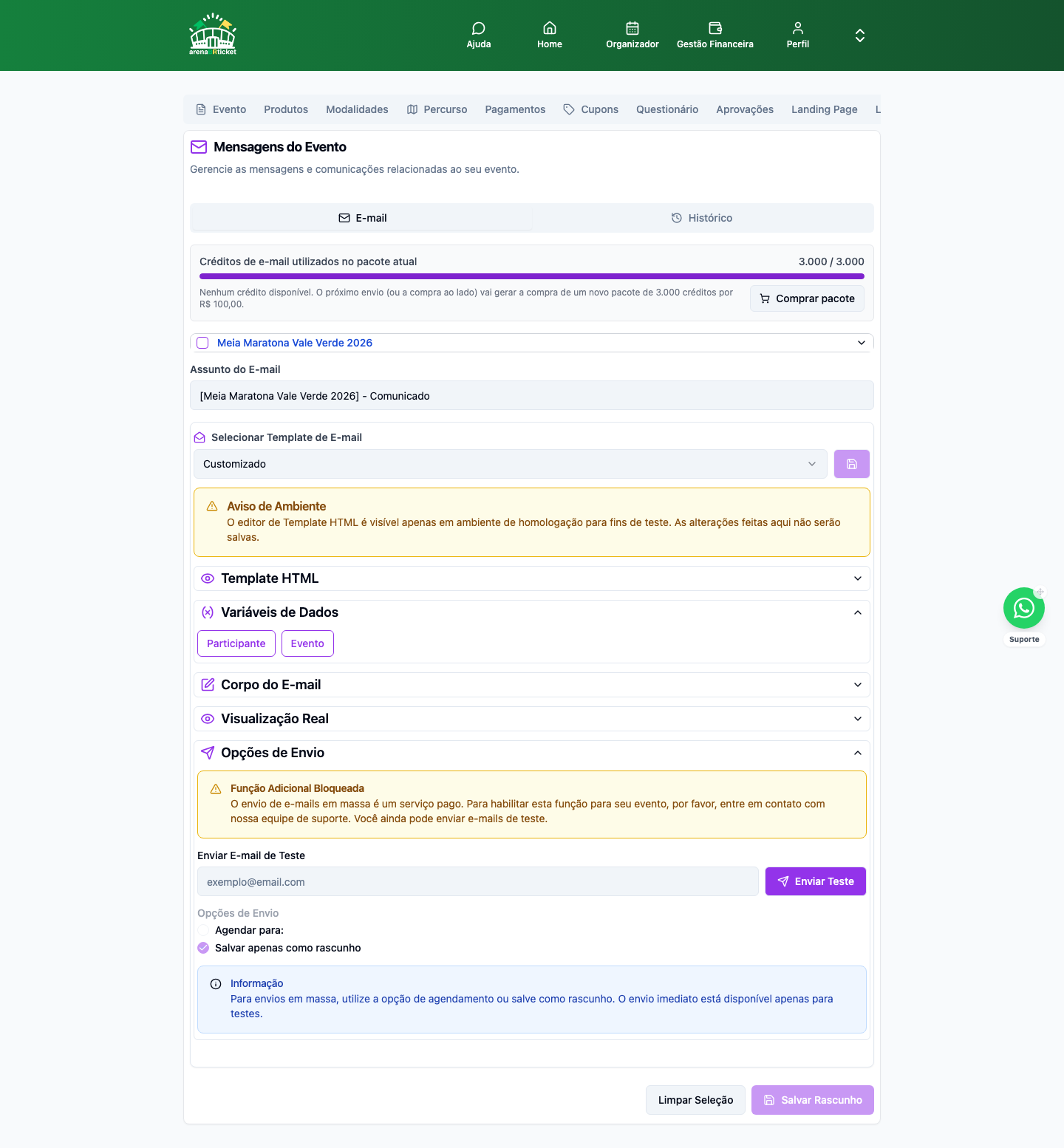Image resolution: width=1064 pixels, height=1148 pixels.
Task: Click envelope-open icon near Selecionar Template
Action: tap(199, 437)
